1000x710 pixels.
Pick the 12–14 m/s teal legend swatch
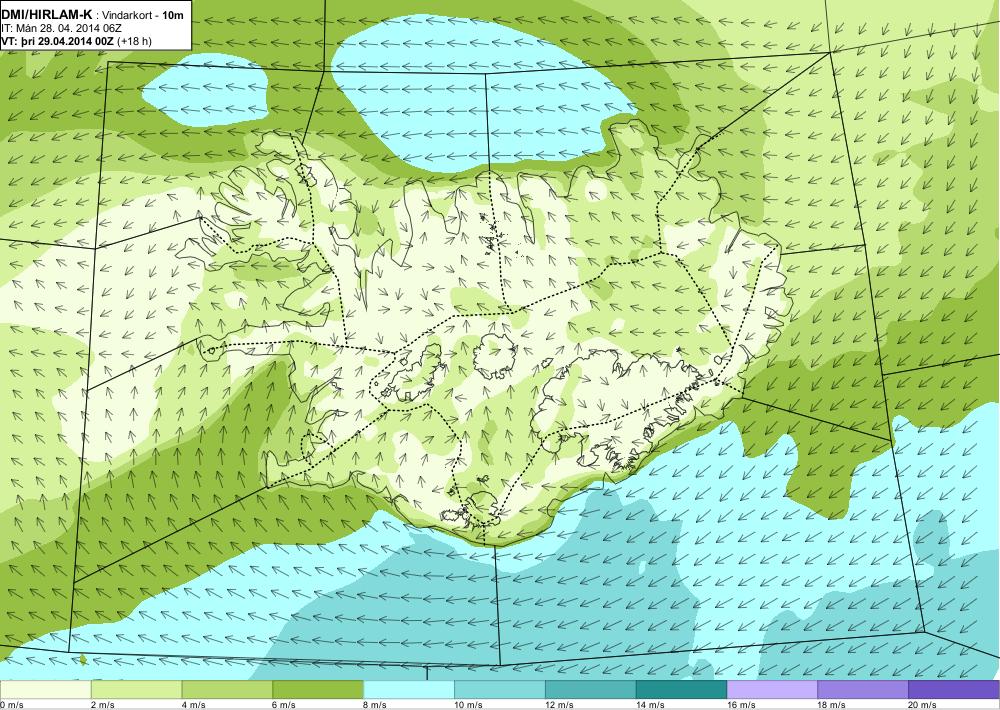591,690
